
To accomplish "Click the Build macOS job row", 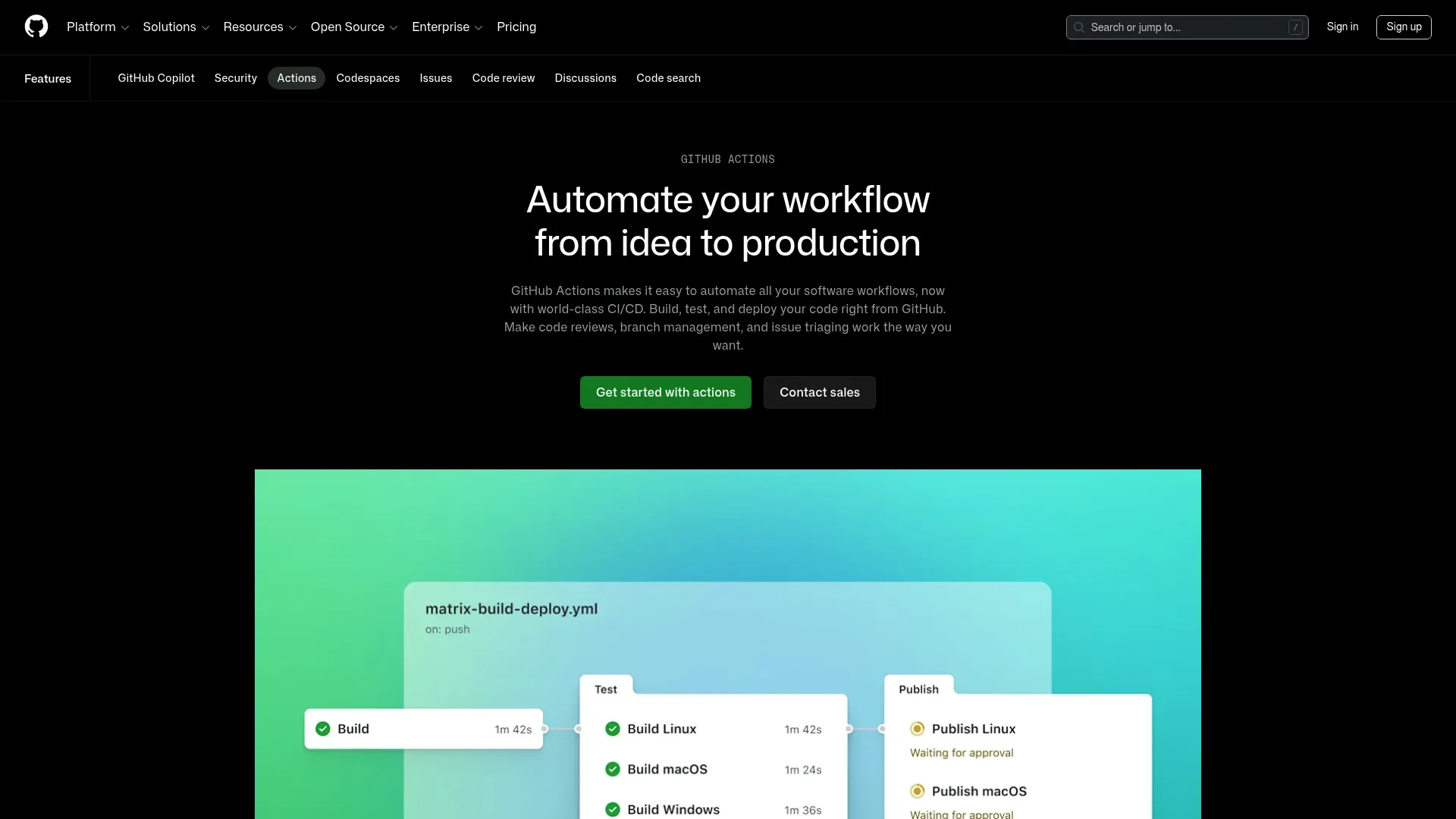I will tap(713, 769).
